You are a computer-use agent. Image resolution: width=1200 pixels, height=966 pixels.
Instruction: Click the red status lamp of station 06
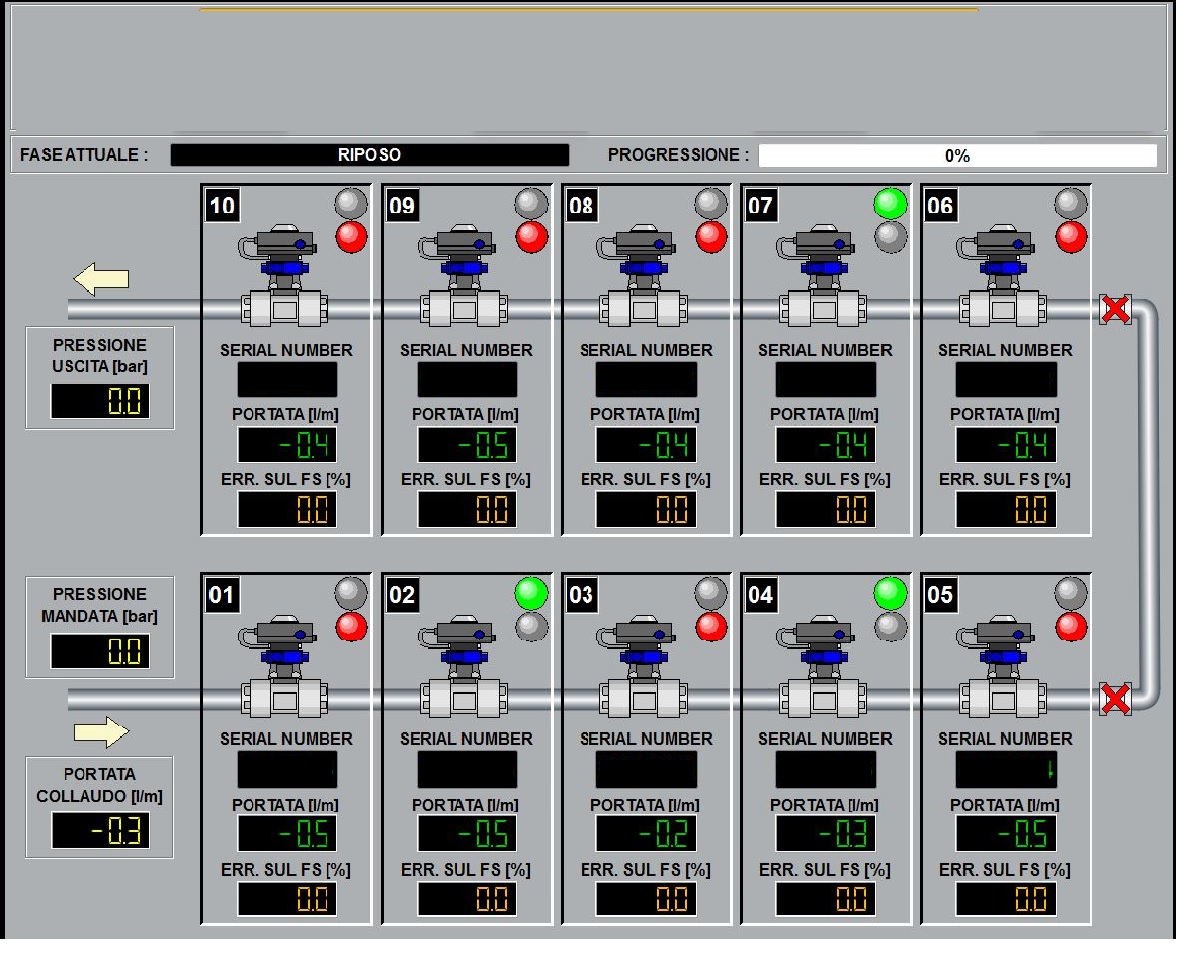[1071, 237]
